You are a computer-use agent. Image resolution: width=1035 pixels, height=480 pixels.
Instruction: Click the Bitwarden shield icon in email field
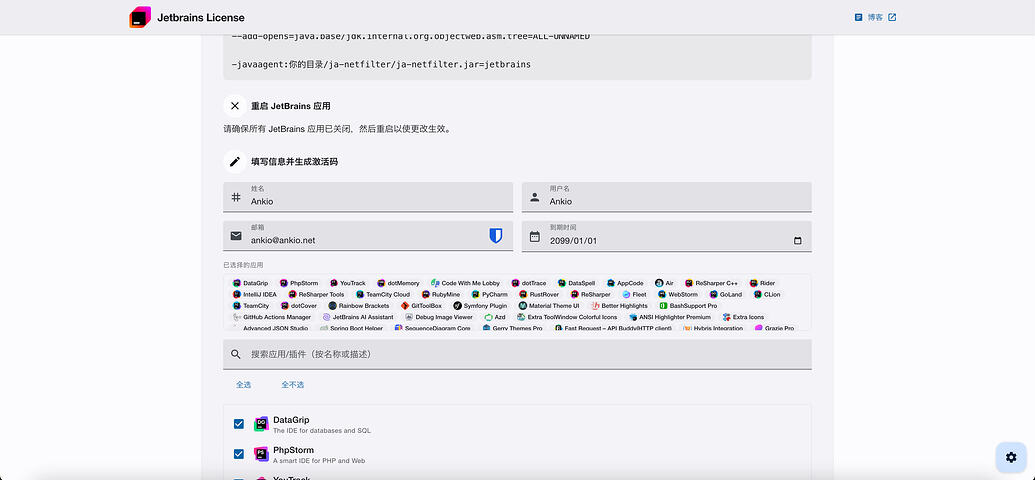[496, 236]
